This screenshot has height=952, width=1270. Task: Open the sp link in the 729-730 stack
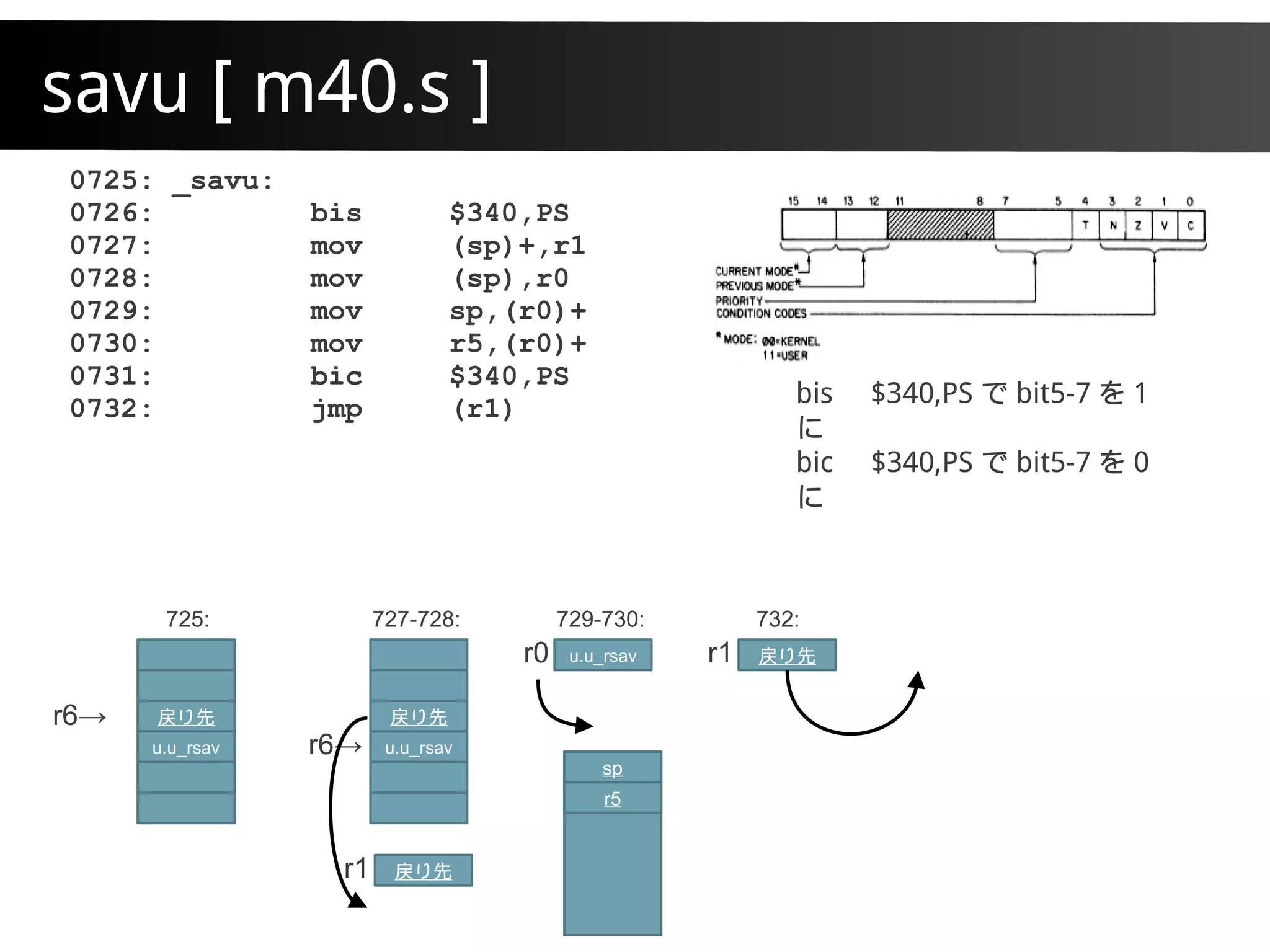(612, 768)
